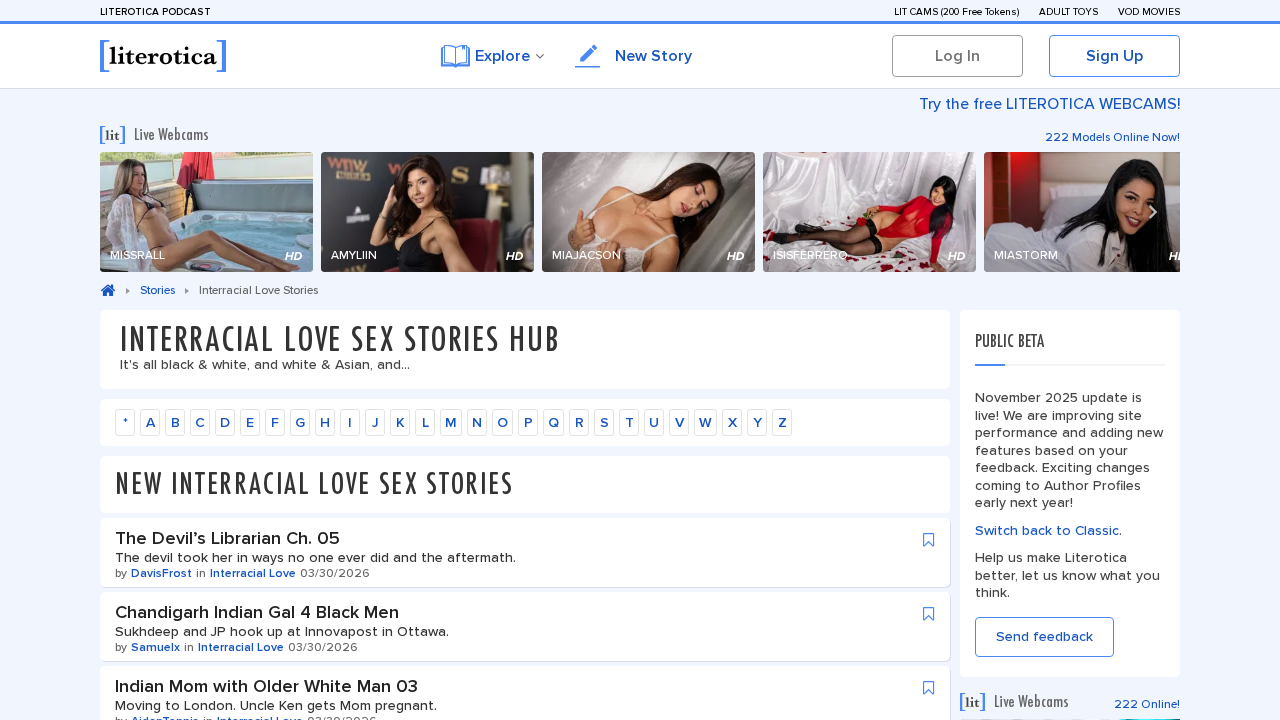
Task: Filter stories by letter P
Action: pyautogui.click(x=528, y=422)
